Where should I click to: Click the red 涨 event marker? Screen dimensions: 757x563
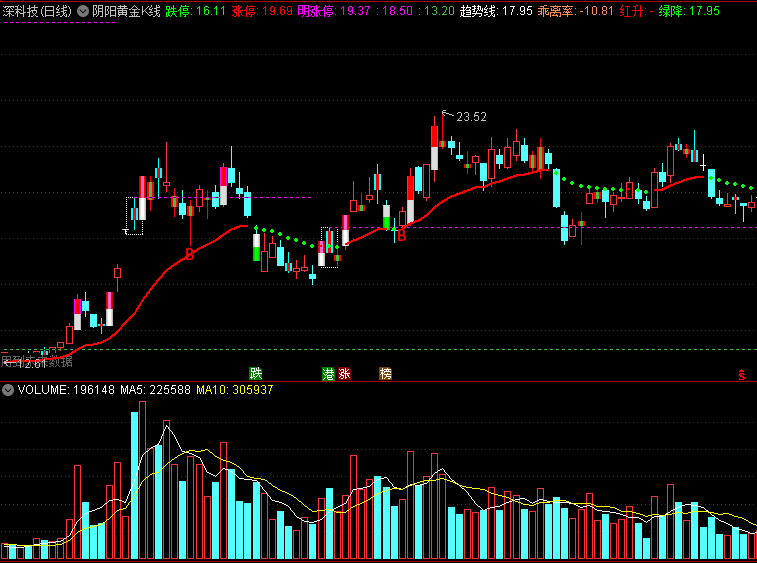[x=344, y=373]
